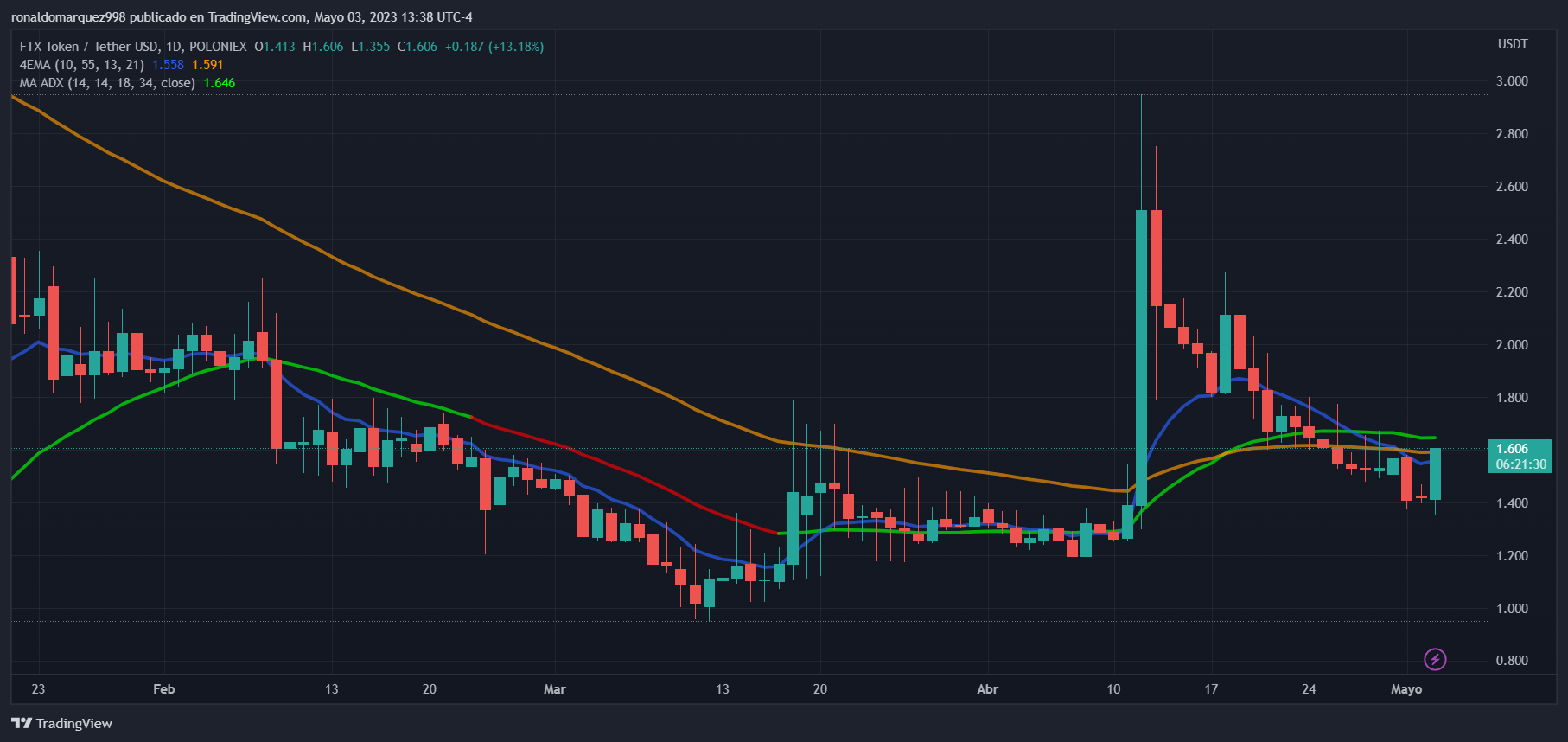
Task: Click the 2.000 price axis label
Action: click(x=1512, y=345)
